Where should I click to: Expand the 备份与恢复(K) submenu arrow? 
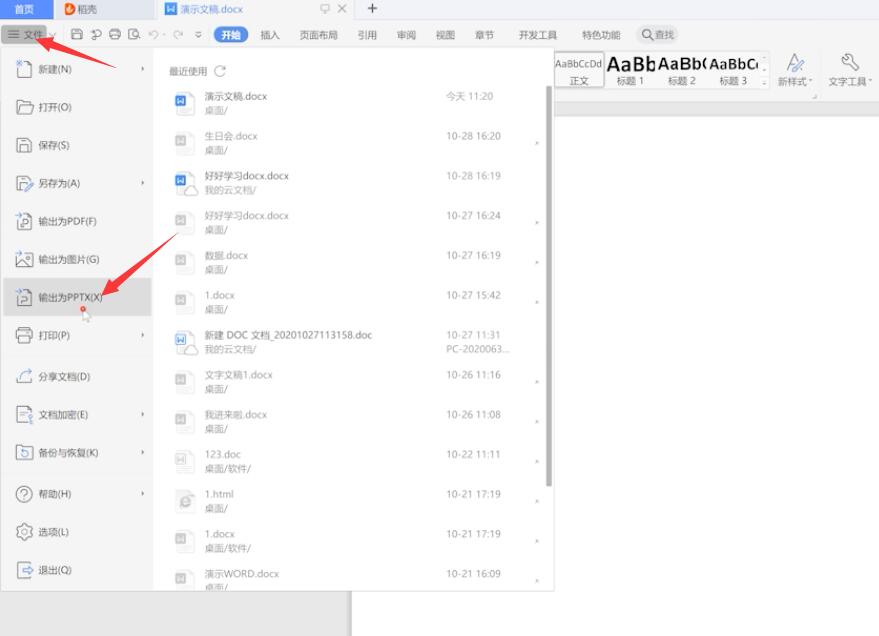click(x=142, y=453)
